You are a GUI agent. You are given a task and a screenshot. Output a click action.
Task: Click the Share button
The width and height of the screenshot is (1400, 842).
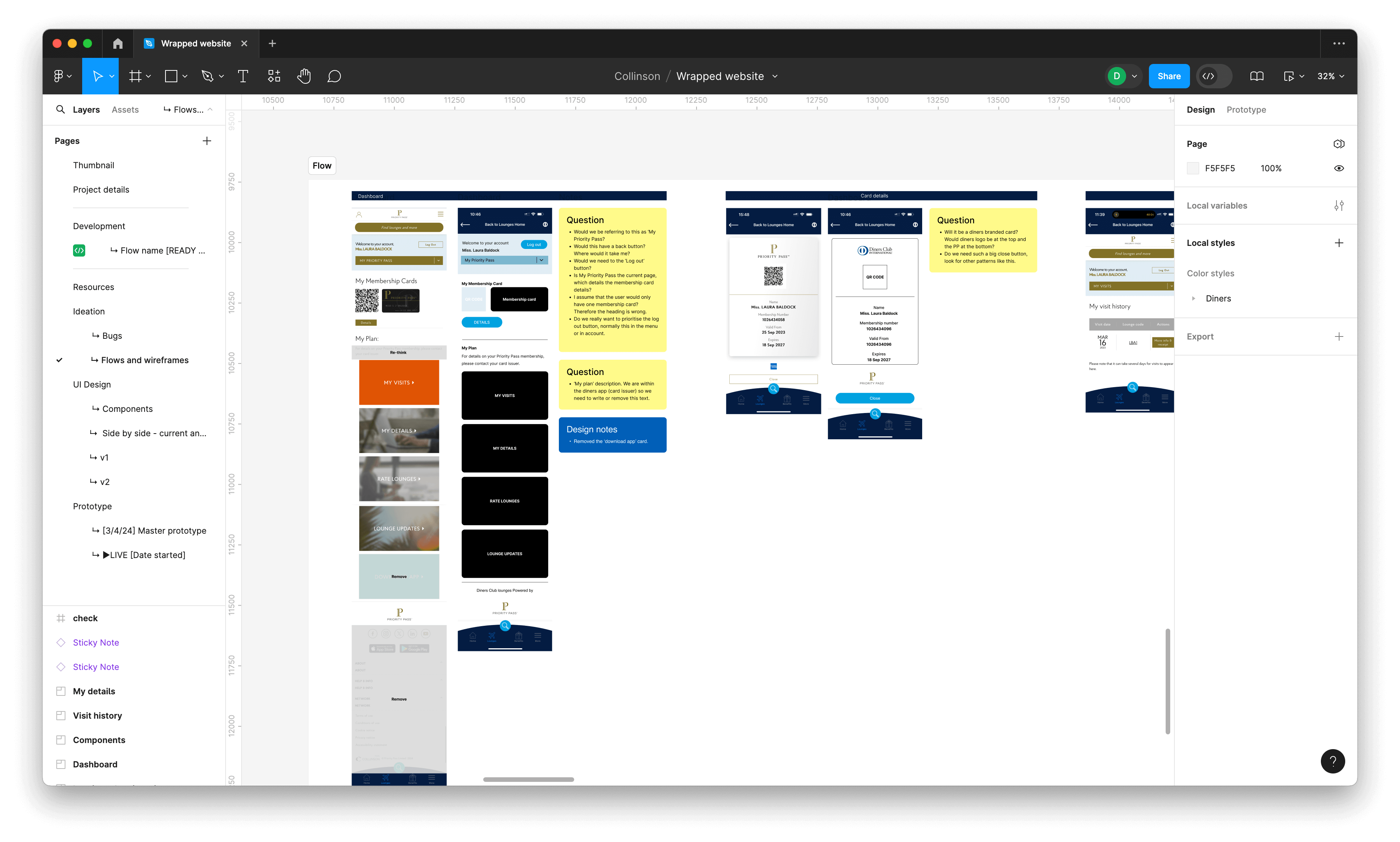1169,76
